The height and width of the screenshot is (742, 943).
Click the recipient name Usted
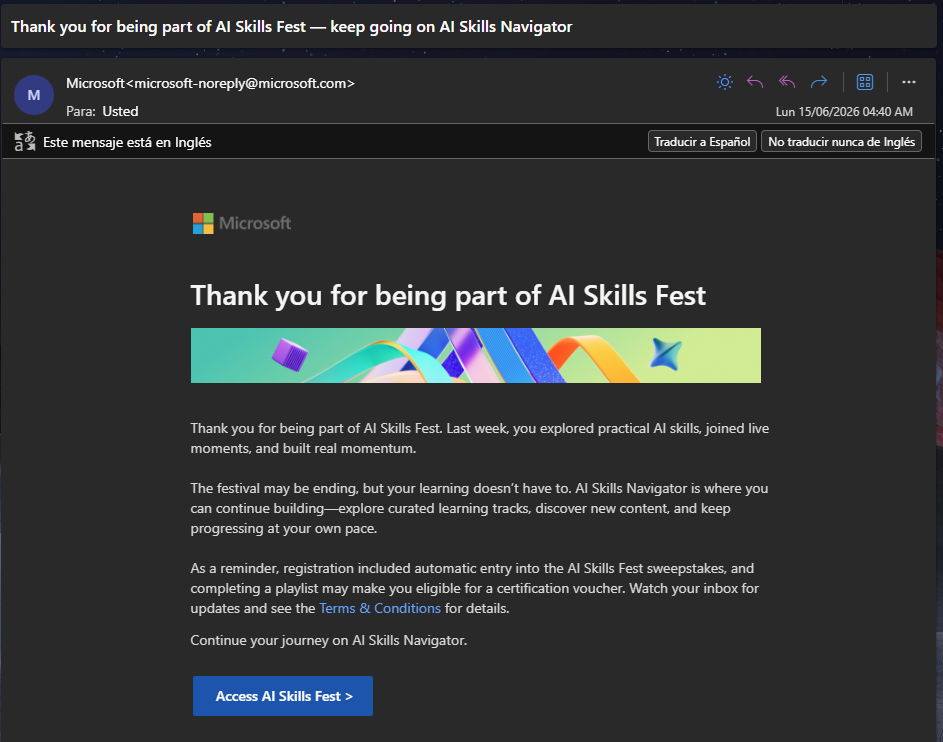coord(120,111)
